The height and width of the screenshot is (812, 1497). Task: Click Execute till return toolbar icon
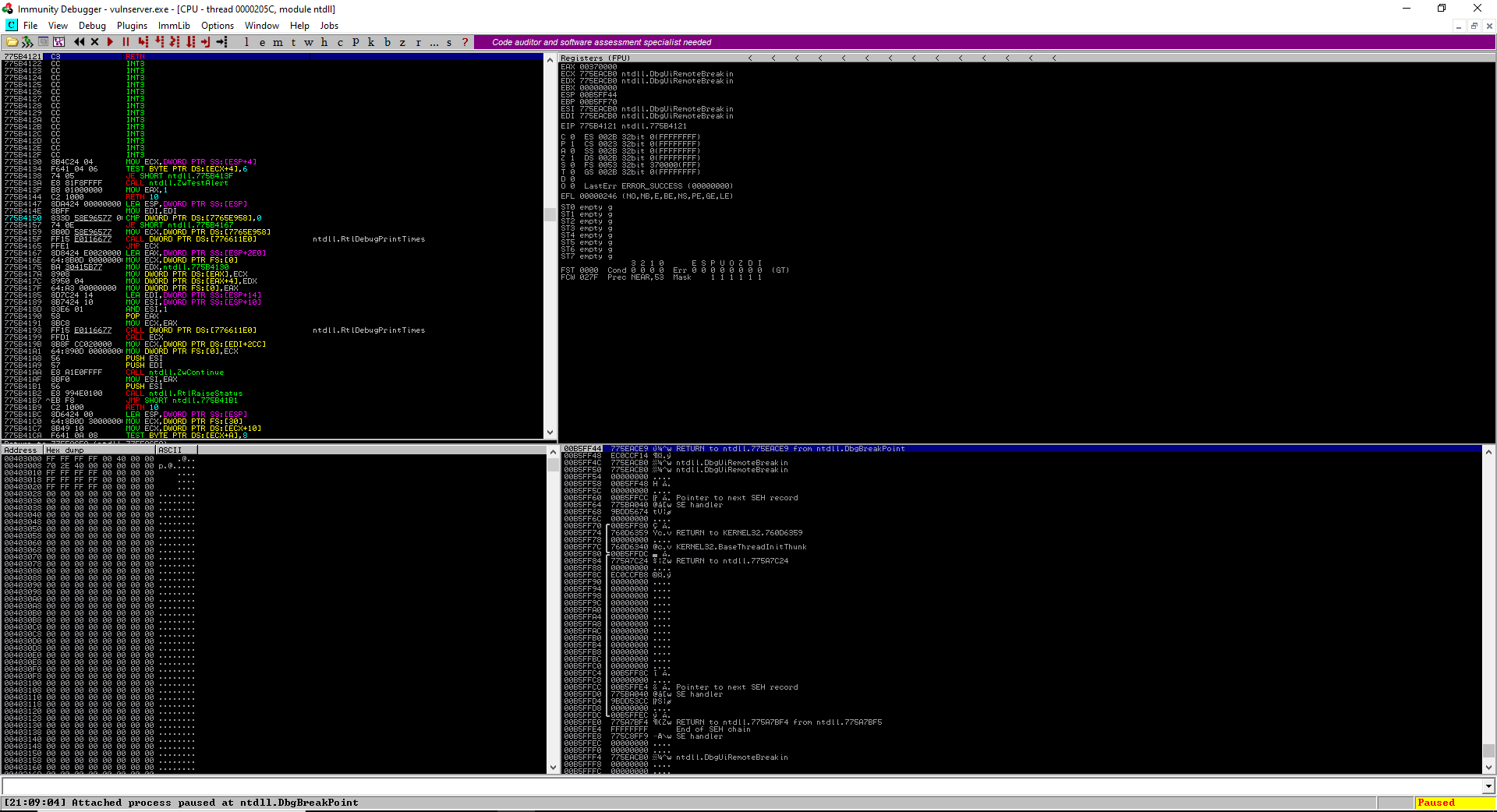(206, 42)
